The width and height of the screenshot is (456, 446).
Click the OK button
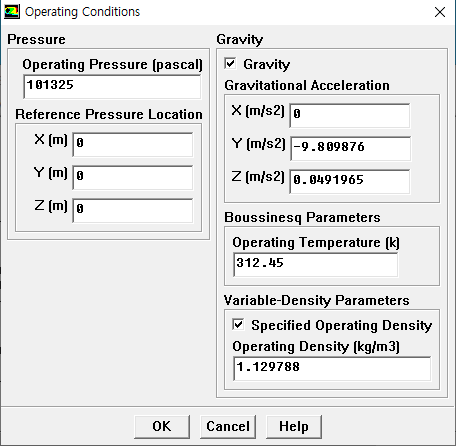(162, 426)
